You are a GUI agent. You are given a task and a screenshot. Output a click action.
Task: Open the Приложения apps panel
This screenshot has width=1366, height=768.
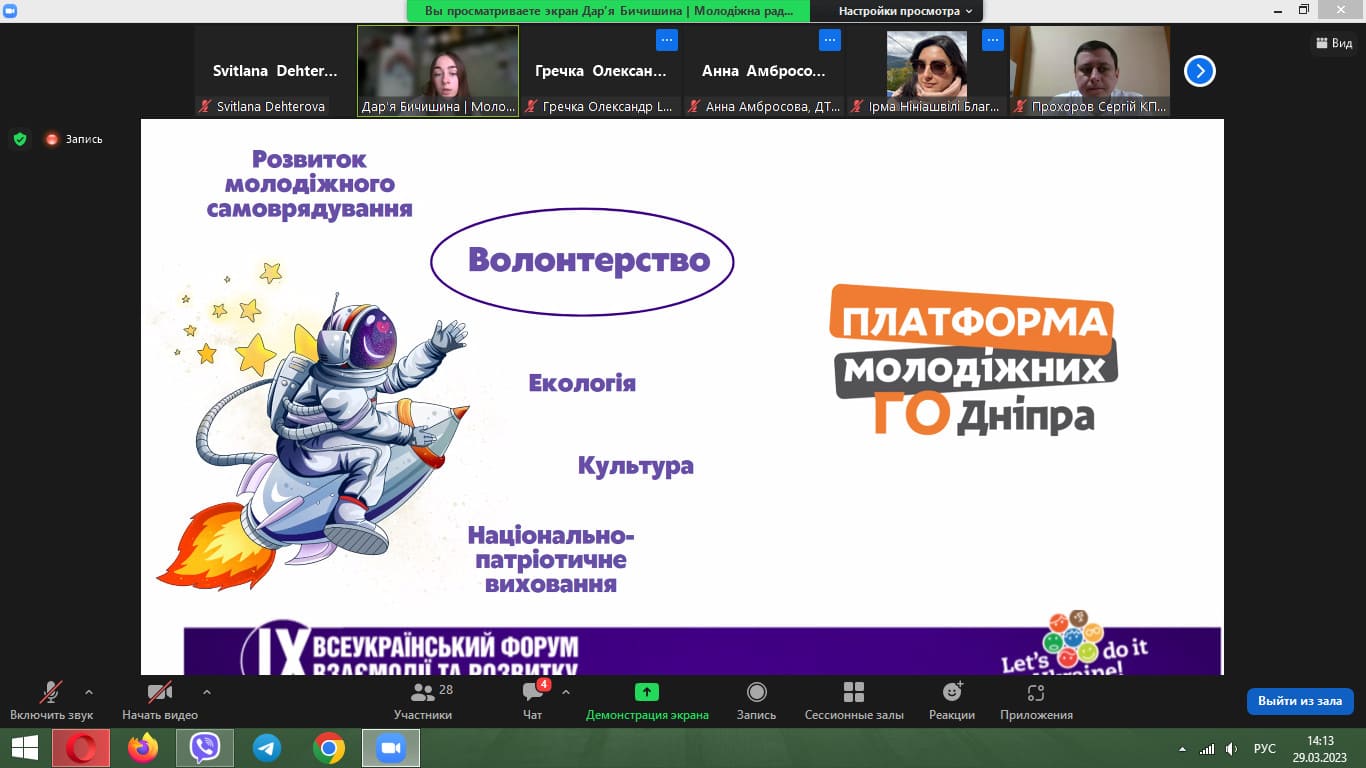pos(1036,701)
